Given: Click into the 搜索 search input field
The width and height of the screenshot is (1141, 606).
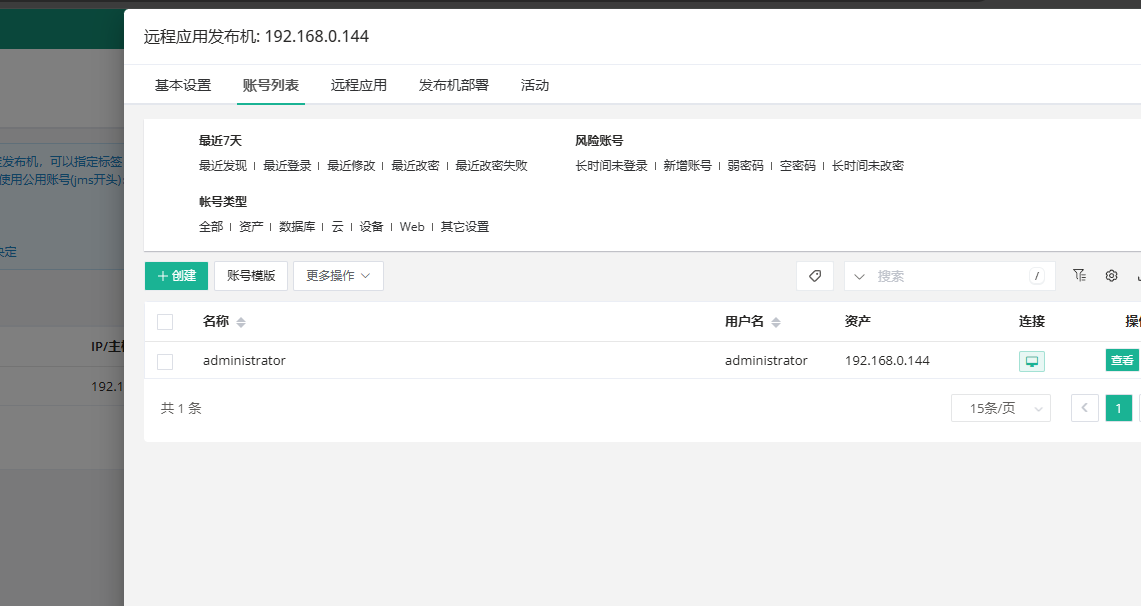Looking at the screenshot, I should point(950,276).
